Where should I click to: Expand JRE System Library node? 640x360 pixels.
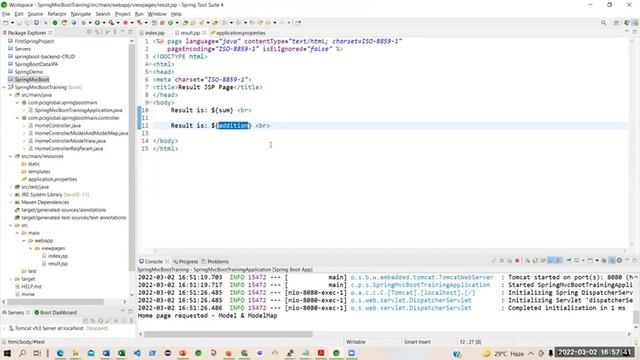(11, 195)
